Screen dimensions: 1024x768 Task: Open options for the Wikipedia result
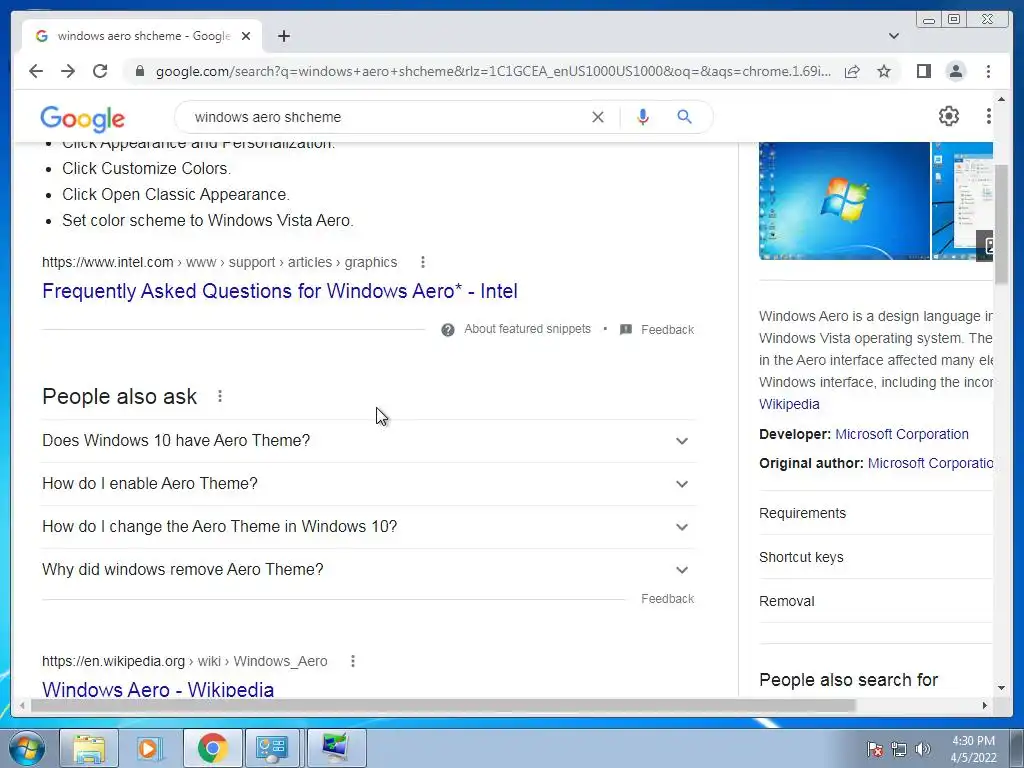click(353, 661)
